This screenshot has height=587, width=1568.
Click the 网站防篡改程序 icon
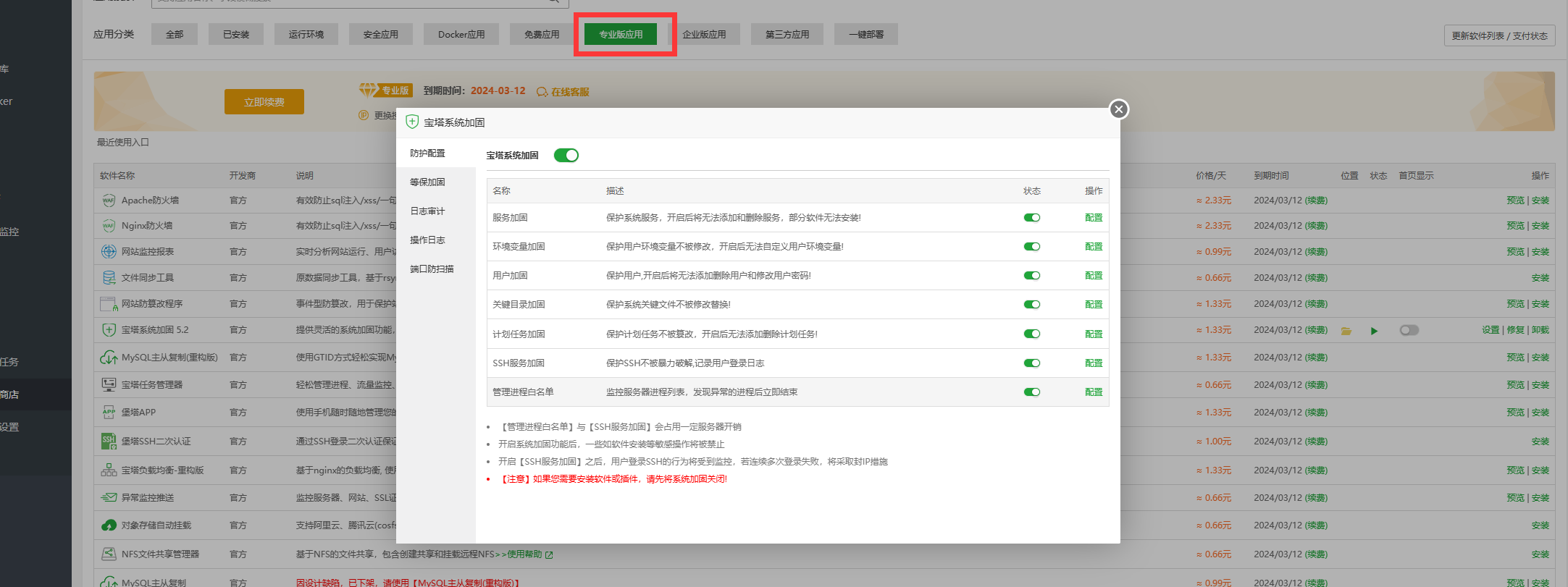109,304
